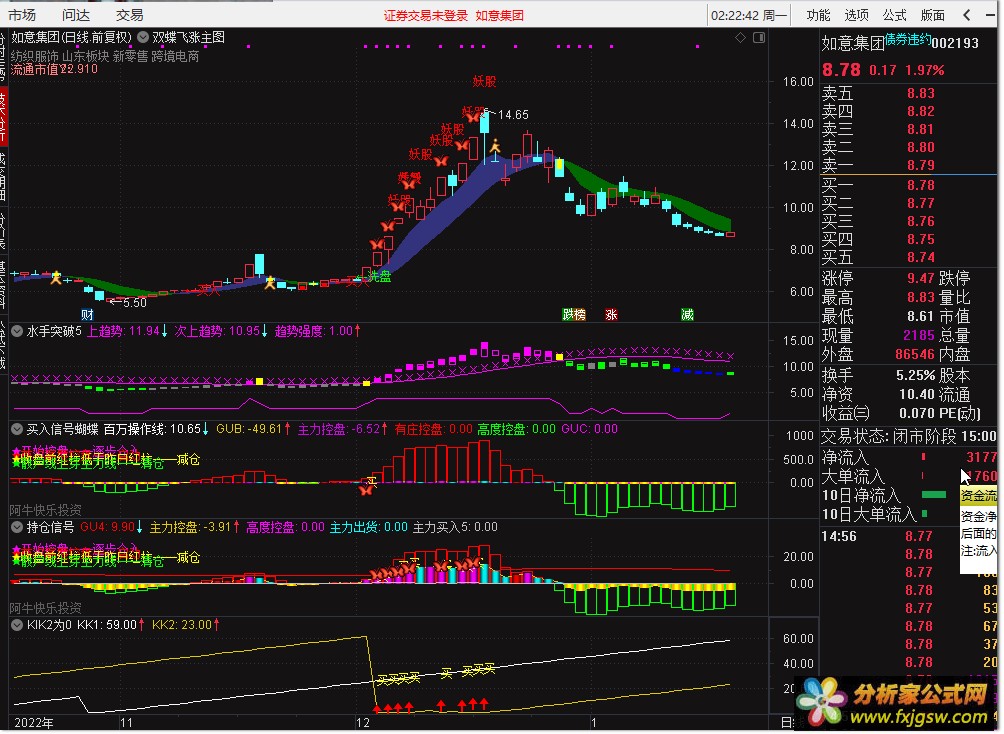
Task: Click the green bar beside 10日净流入
Action: coord(934,495)
